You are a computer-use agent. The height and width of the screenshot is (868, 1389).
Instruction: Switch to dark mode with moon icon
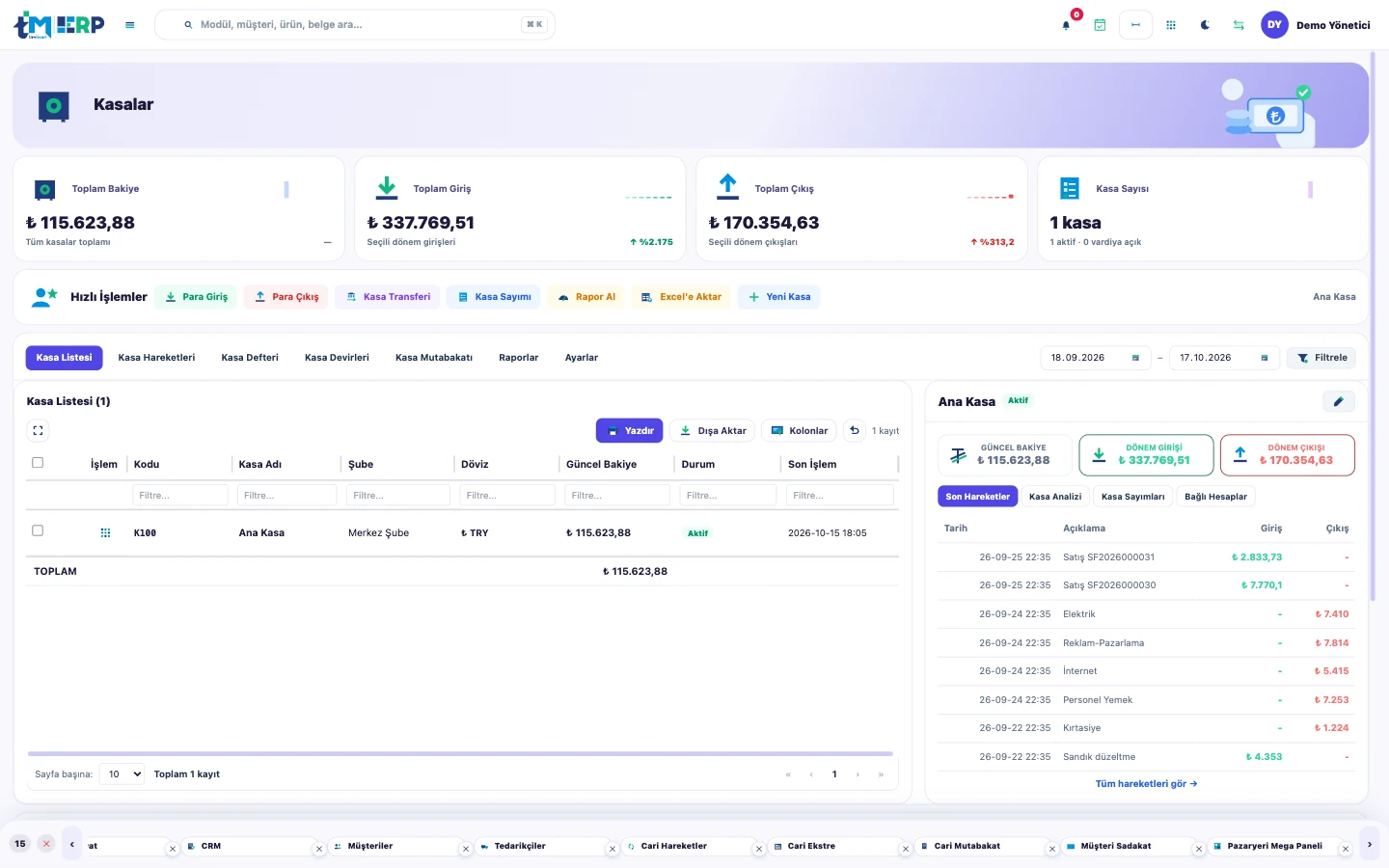coord(1205,25)
